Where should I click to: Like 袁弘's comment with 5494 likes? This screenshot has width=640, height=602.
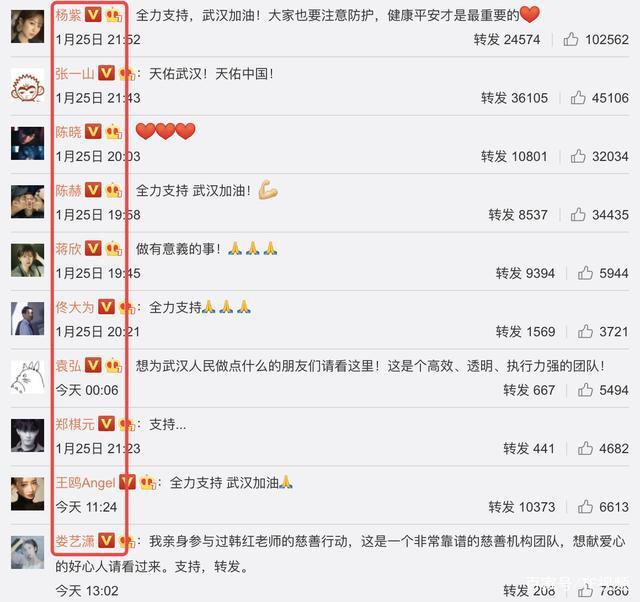click(585, 390)
